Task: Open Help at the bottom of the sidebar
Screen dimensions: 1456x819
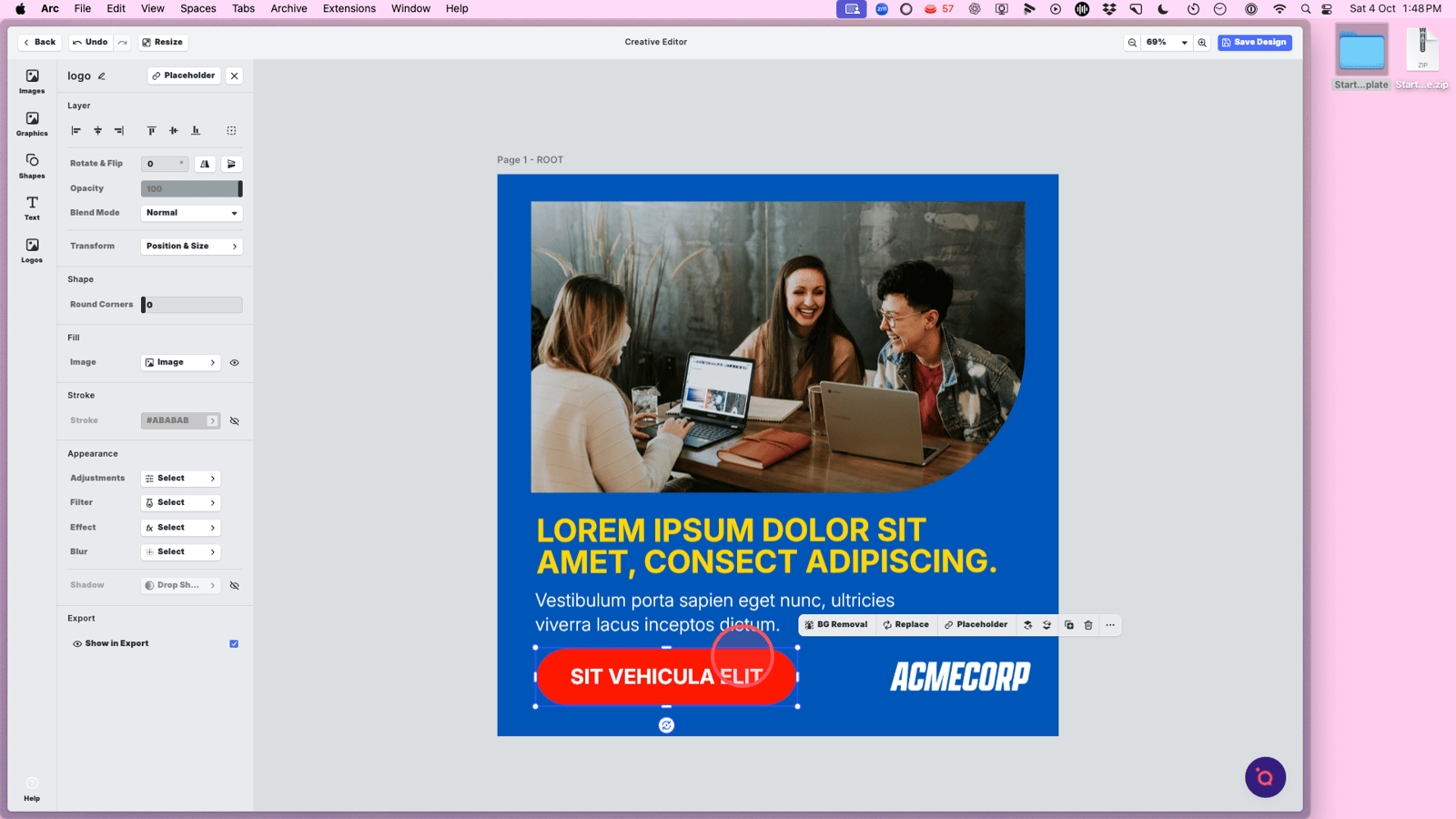Action: coord(32,790)
